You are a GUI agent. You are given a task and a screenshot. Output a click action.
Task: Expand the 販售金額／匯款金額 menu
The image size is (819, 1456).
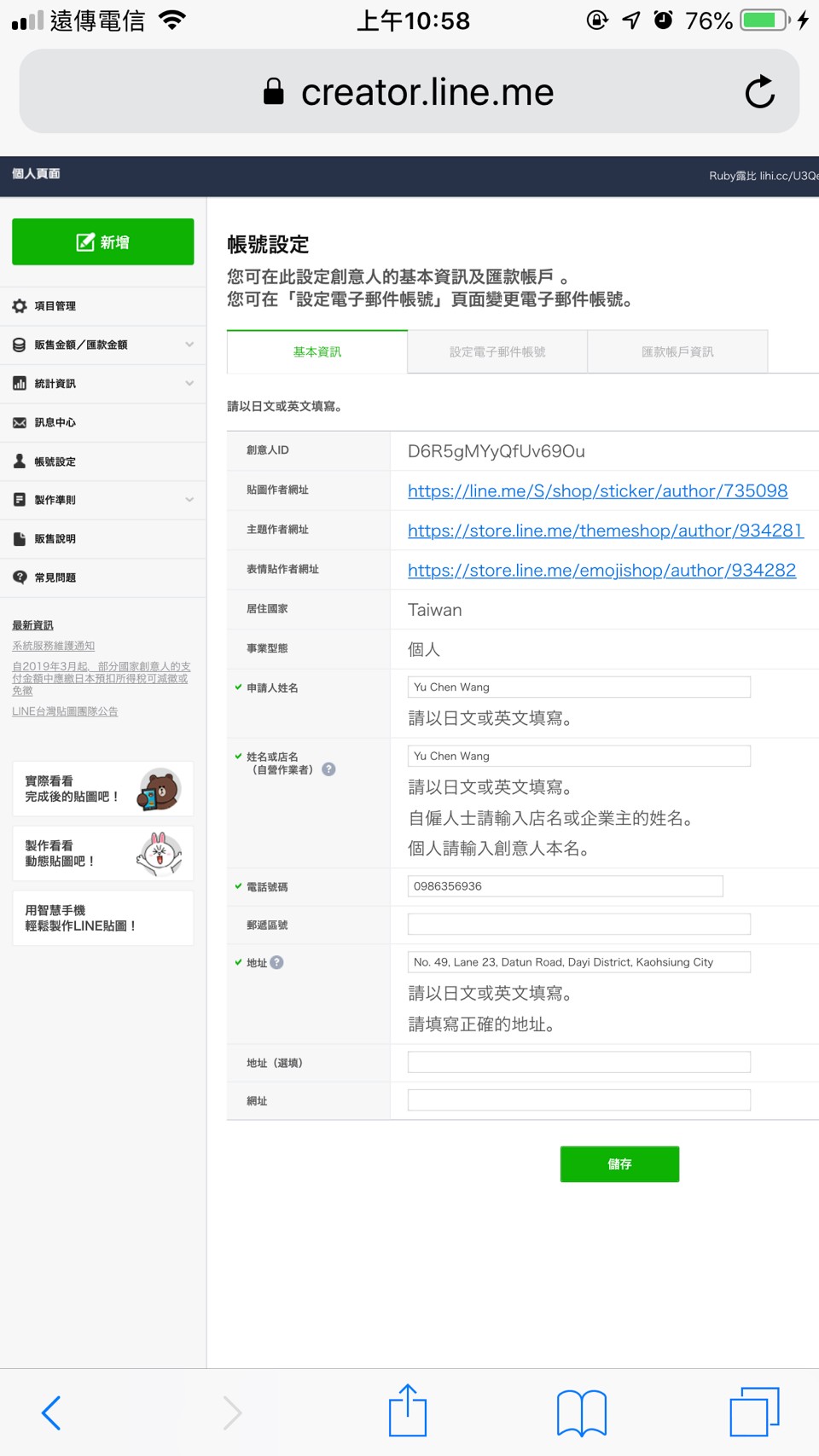[x=102, y=345]
